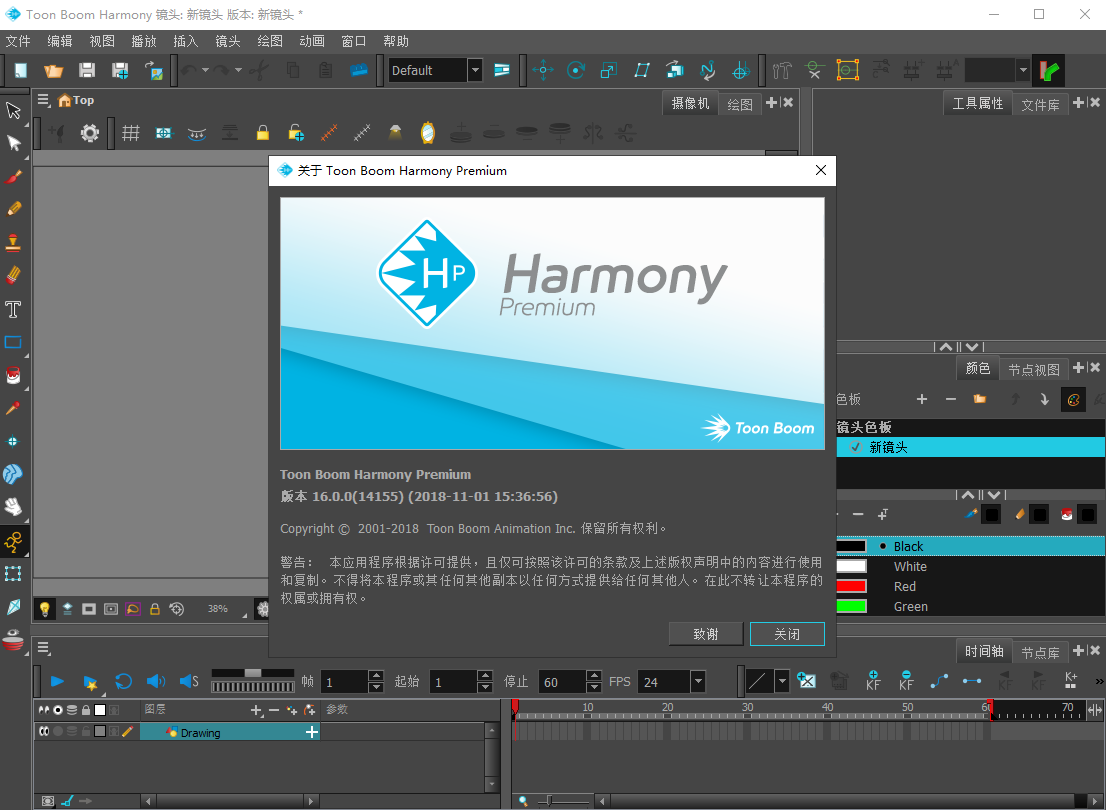Image resolution: width=1106 pixels, height=810 pixels.
Task: Select the Text tool
Action: 13,309
